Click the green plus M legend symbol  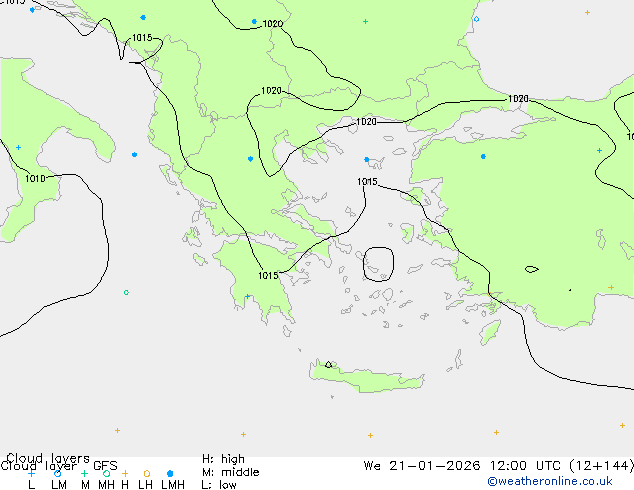pyautogui.click(x=84, y=473)
